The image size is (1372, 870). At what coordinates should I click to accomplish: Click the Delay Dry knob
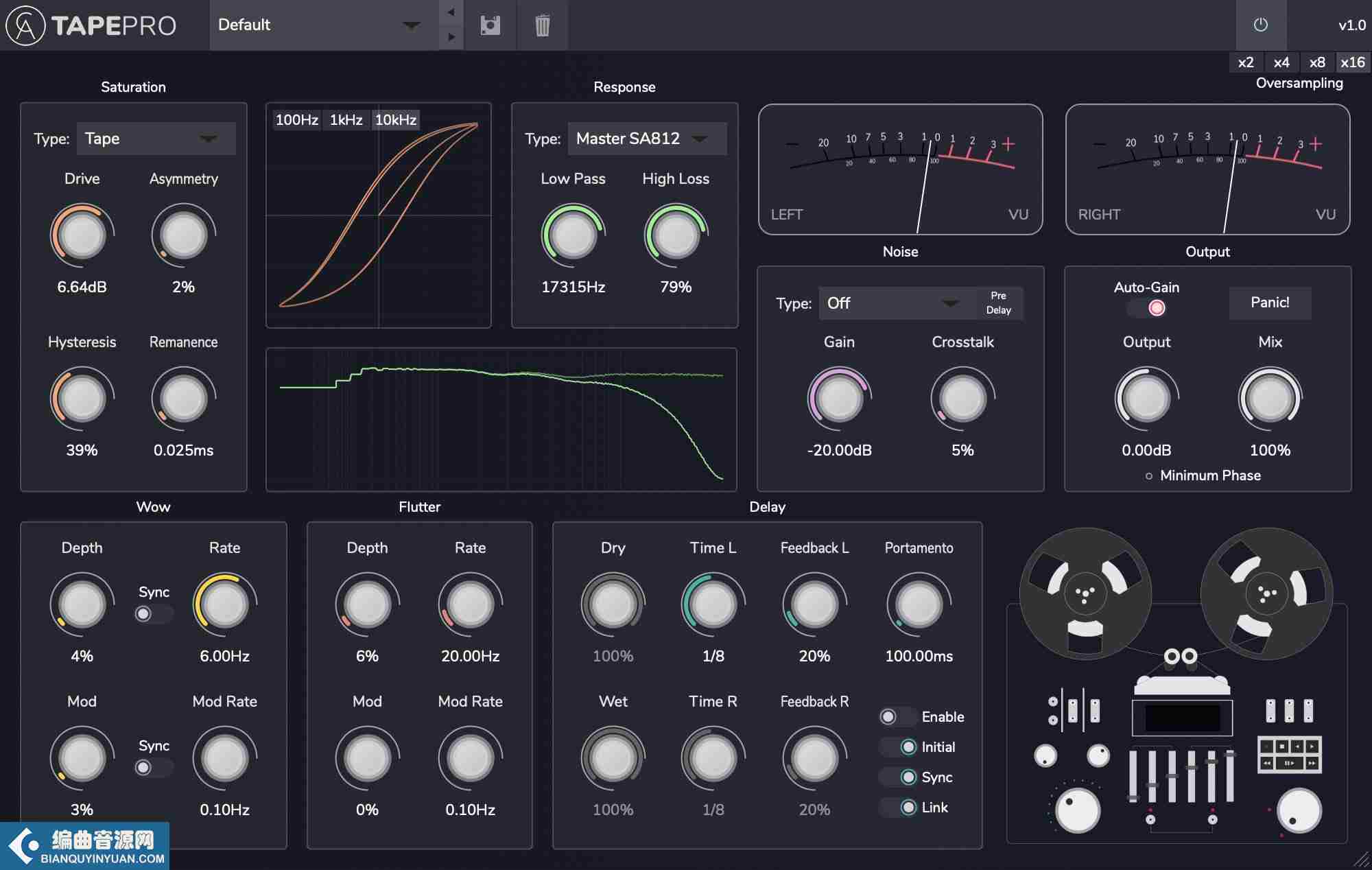coord(613,605)
